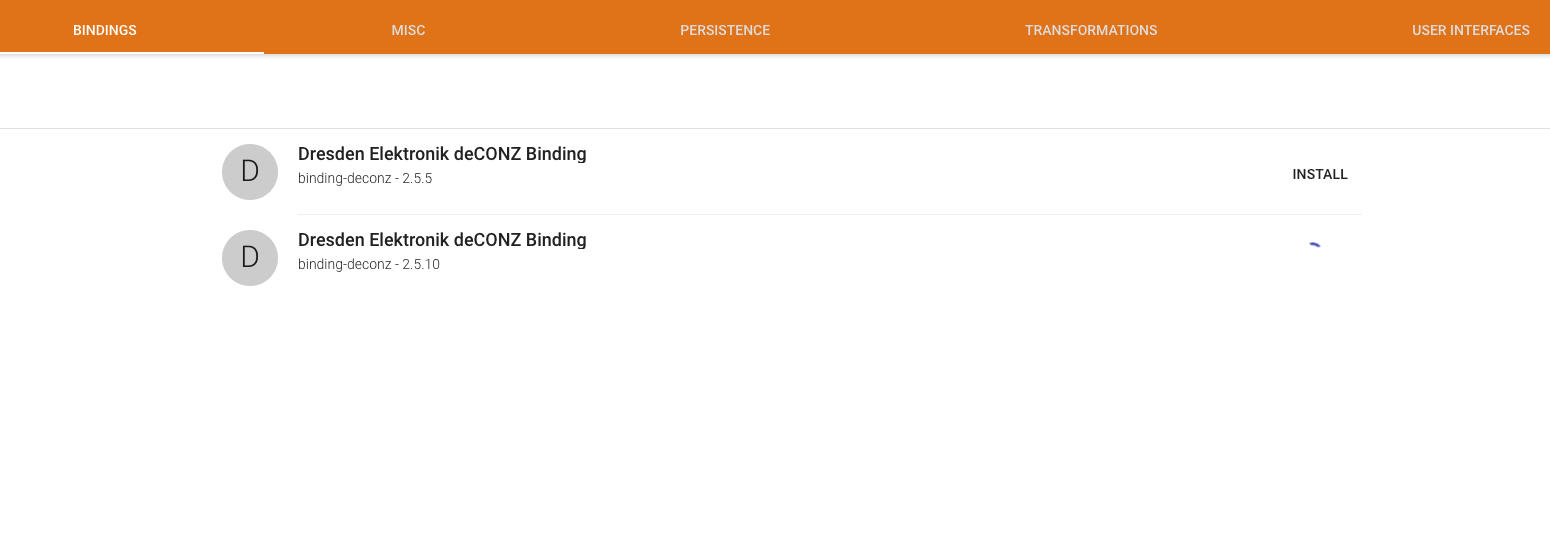The width and height of the screenshot is (1550, 543).
Task: Click the divider line between the two bindings
Action: pos(830,214)
